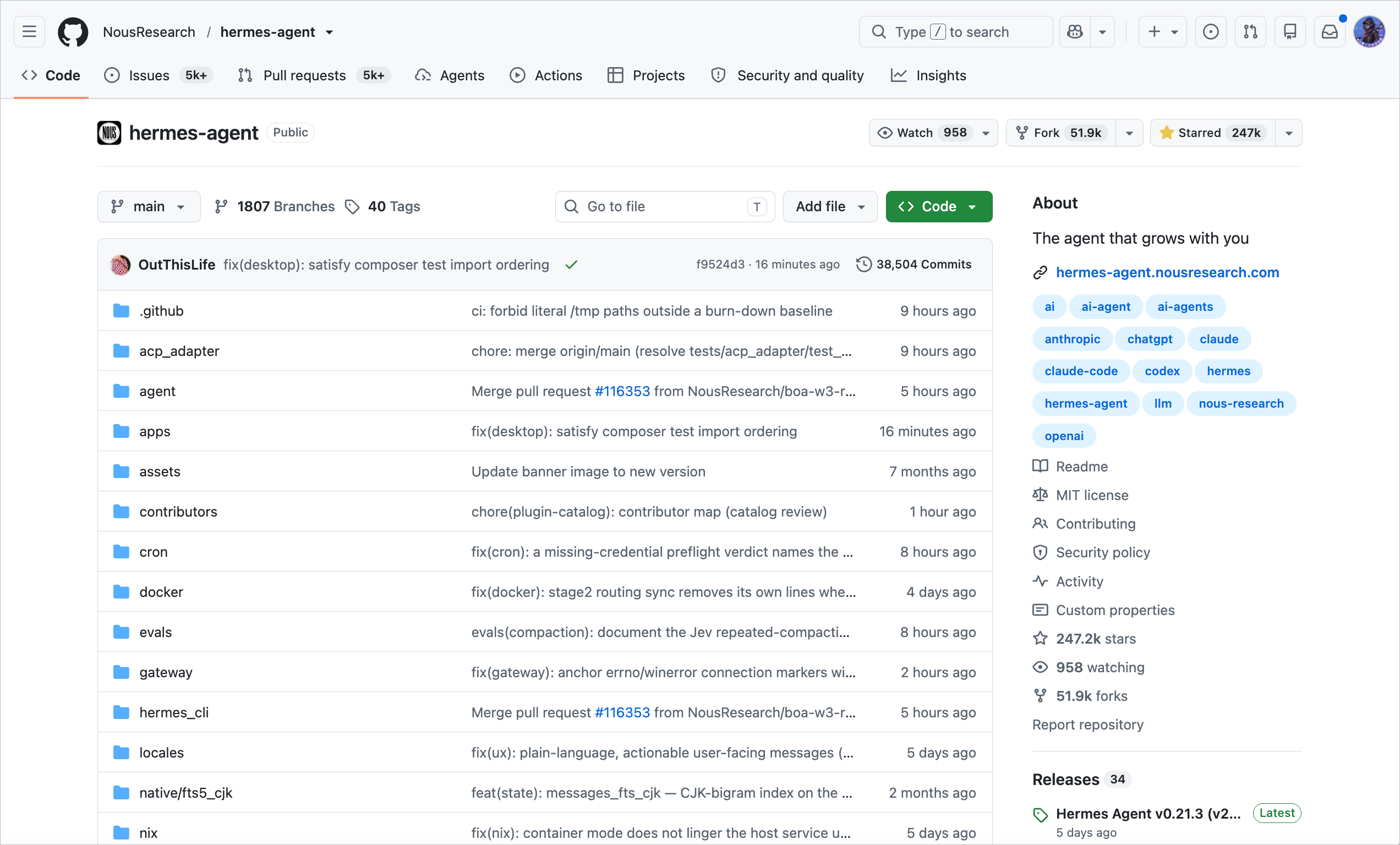
Task: Open the issues shortcut icon in header
Action: [1211, 32]
